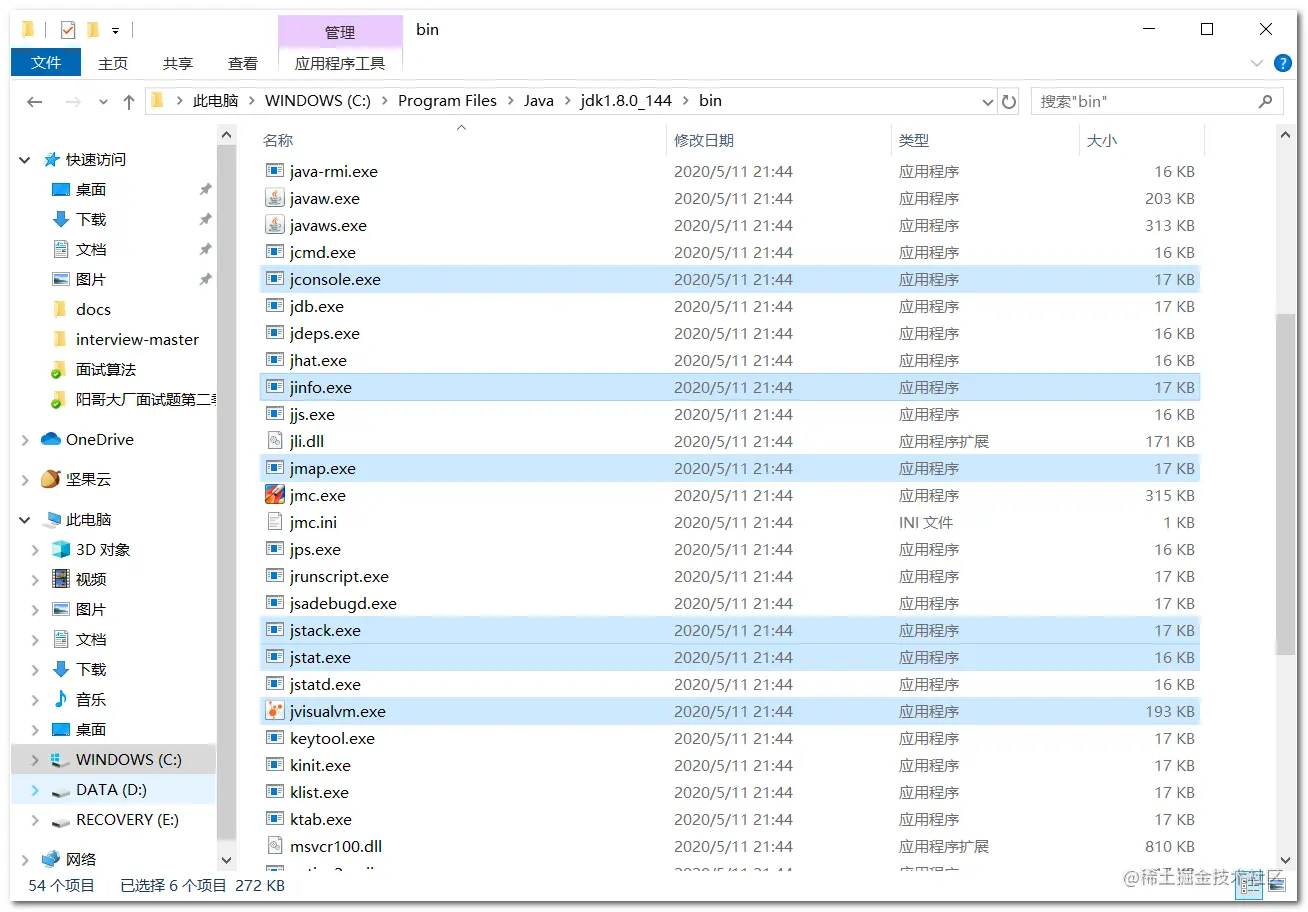The width and height of the screenshot is (1308, 912).
Task: Select the jps.exe file name
Action: coord(315,550)
